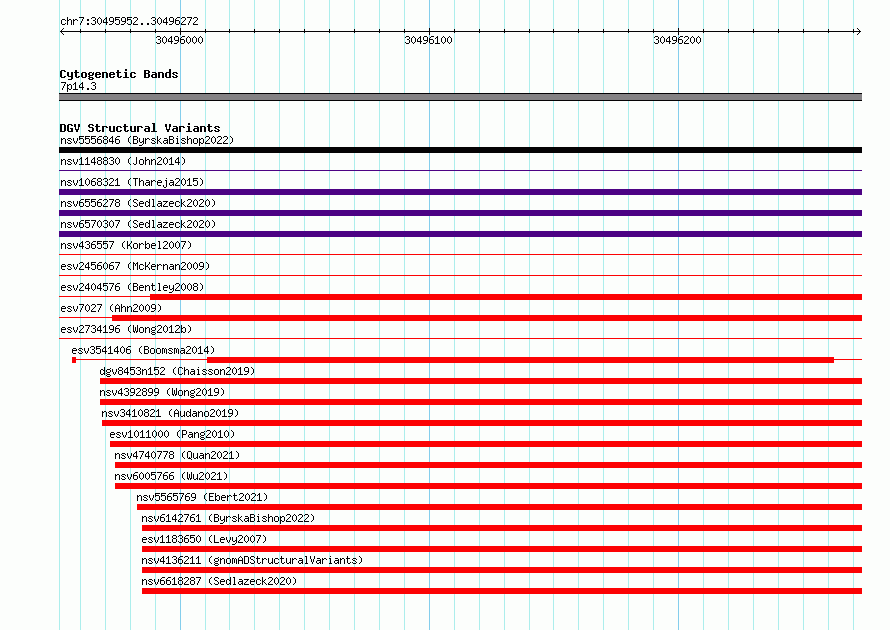Select the red nsv3410821 variant bar
This screenshot has width=890, height=630.
coord(482,423)
